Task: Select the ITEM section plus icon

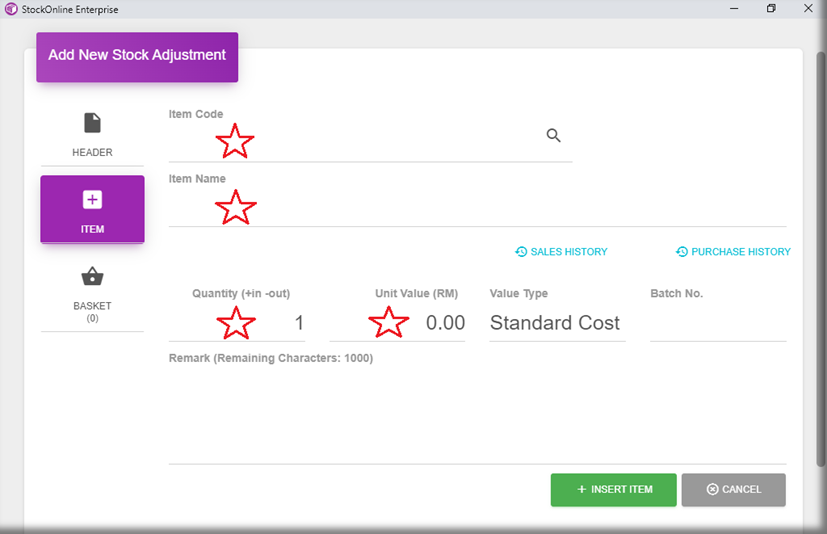Action: (92, 209)
